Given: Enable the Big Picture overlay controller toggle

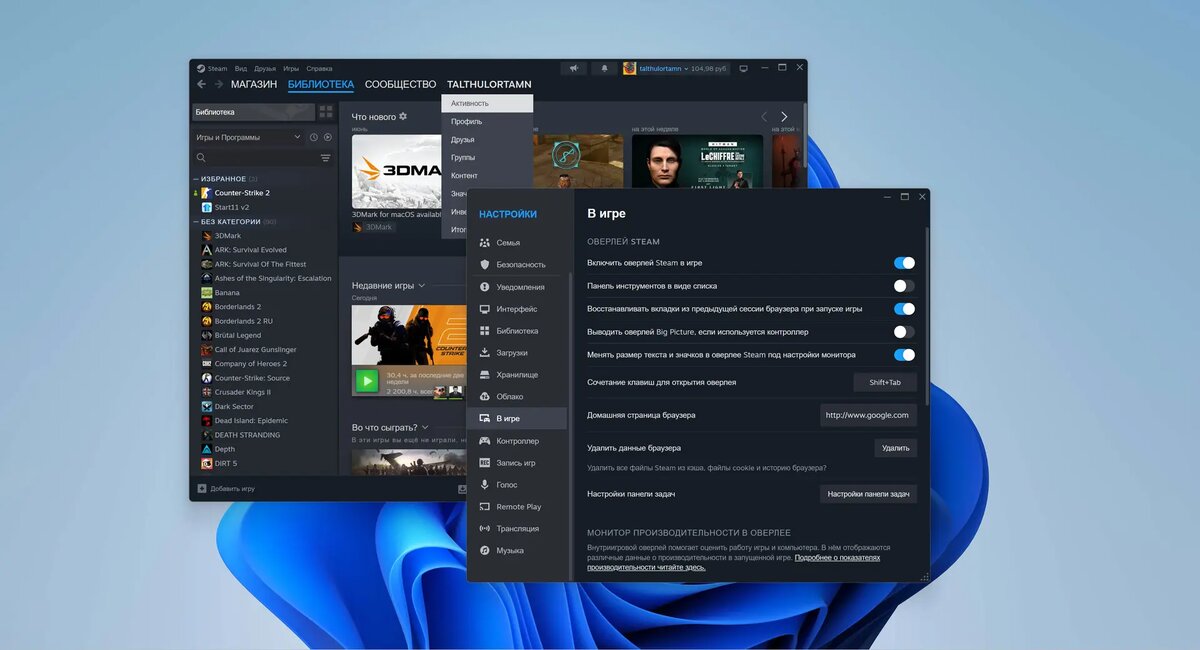Looking at the screenshot, I should 904,332.
